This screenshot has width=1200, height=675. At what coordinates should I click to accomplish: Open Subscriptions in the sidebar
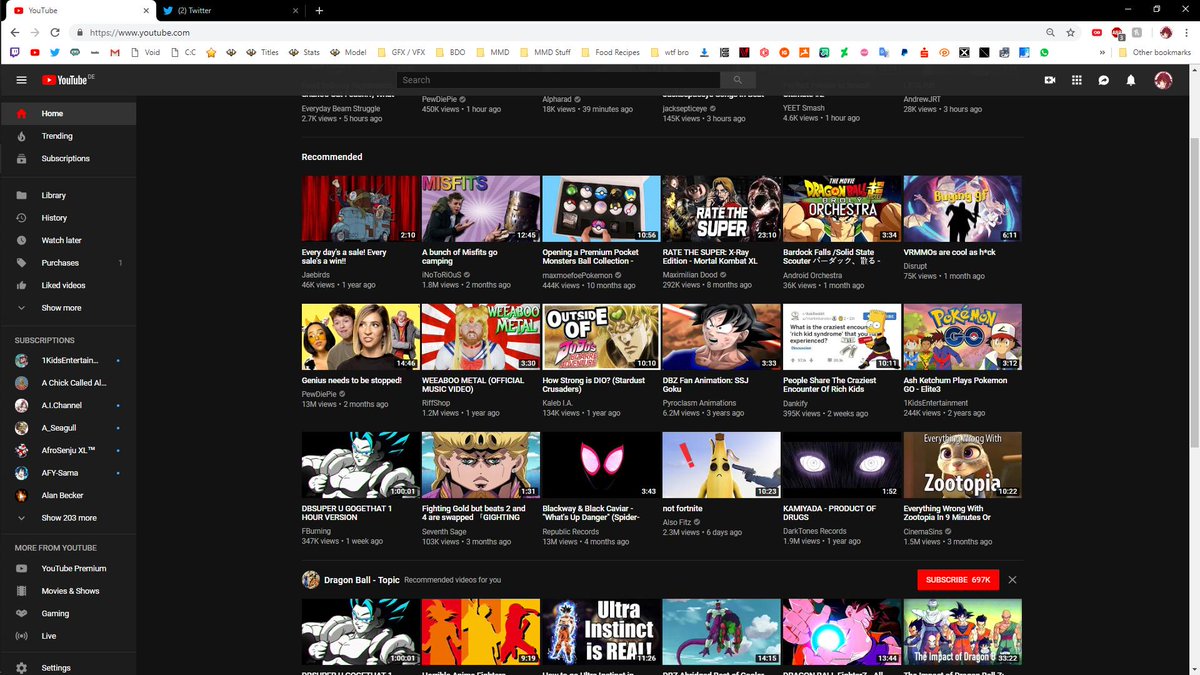point(67,158)
